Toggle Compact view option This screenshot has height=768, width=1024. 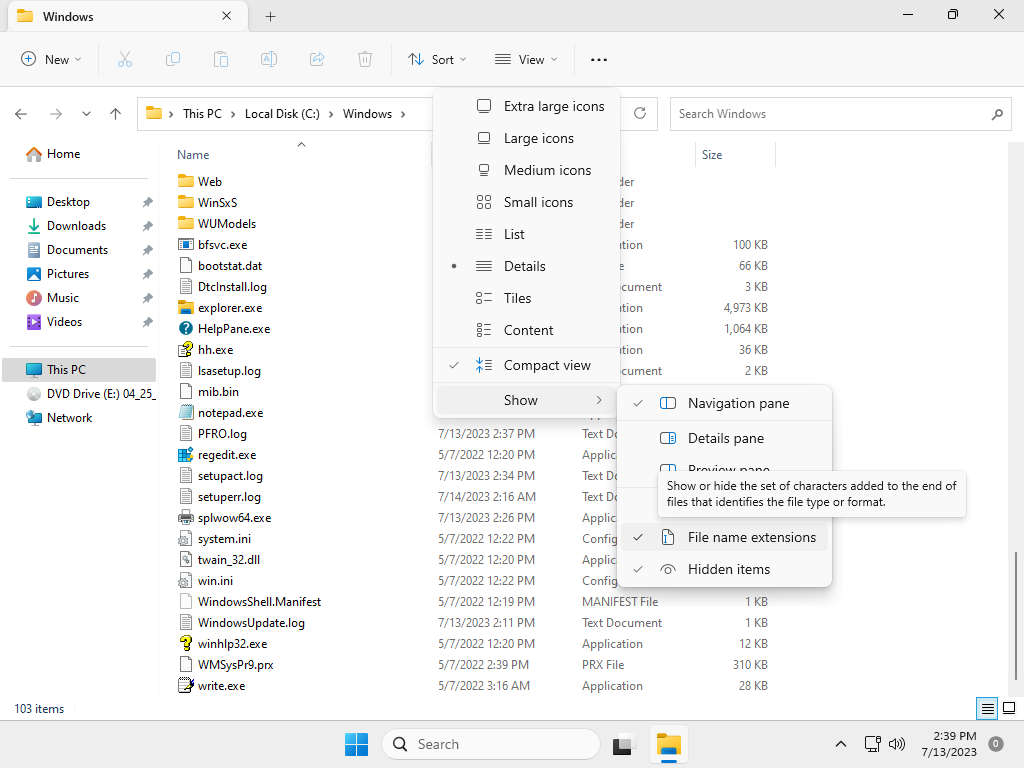tap(526, 366)
